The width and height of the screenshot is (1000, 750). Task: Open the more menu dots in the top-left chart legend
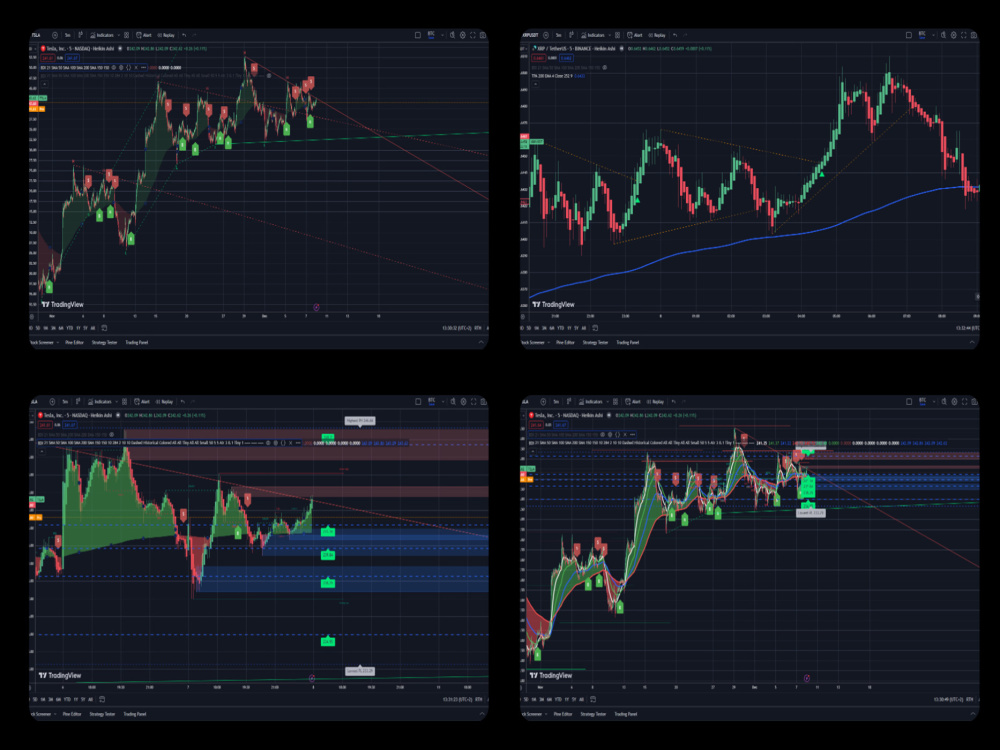(x=143, y=68)
